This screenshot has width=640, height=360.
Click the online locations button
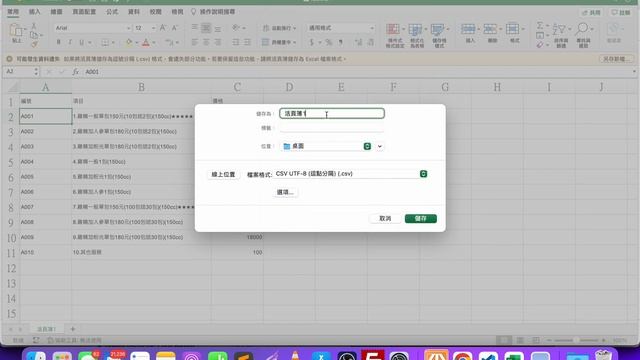click(223, 174)
